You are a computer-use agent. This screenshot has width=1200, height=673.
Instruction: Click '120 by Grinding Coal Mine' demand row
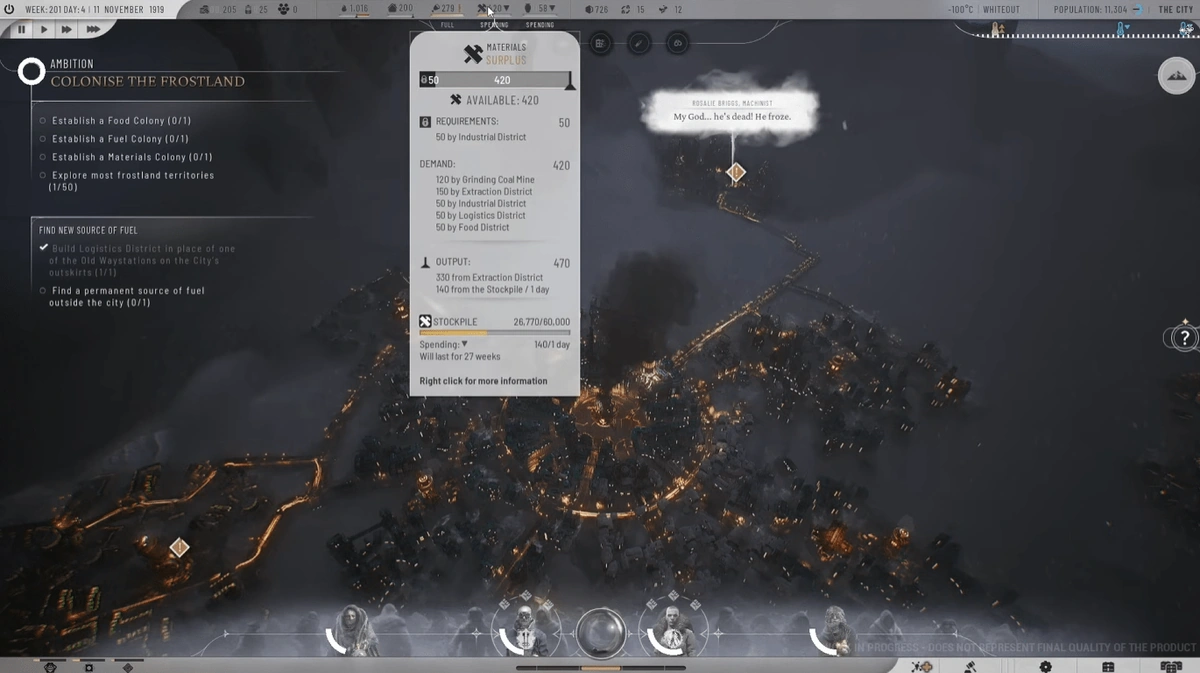pyautogui.click(x=485, y=180)
